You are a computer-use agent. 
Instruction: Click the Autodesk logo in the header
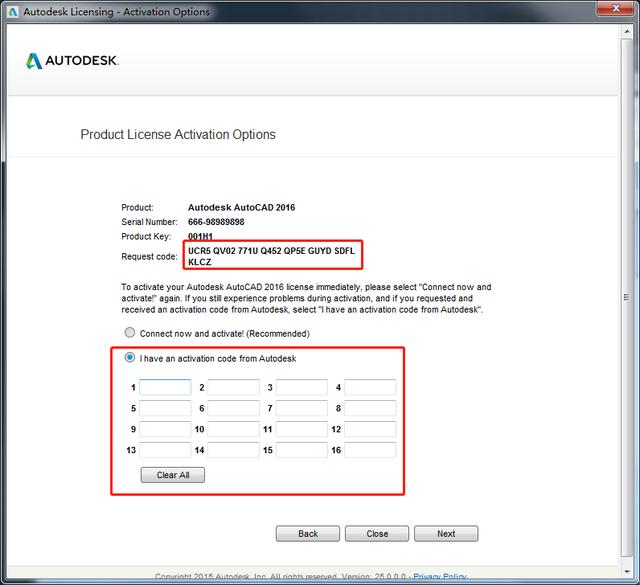72,61
